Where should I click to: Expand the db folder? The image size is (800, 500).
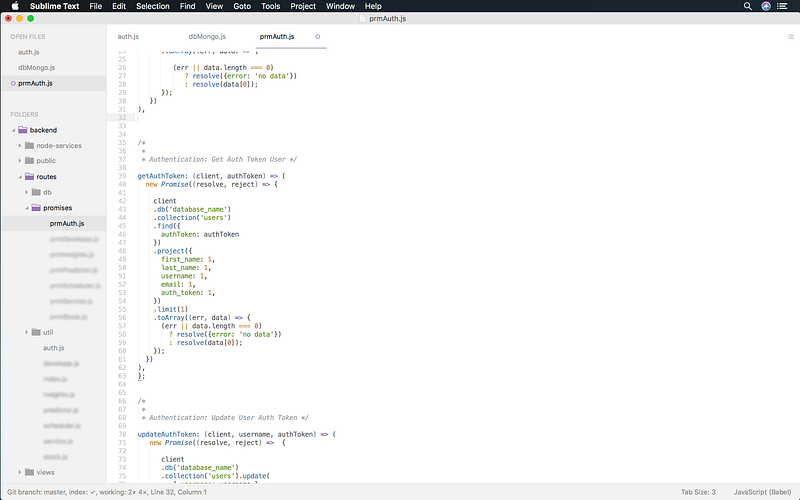(x=27, y=192)
